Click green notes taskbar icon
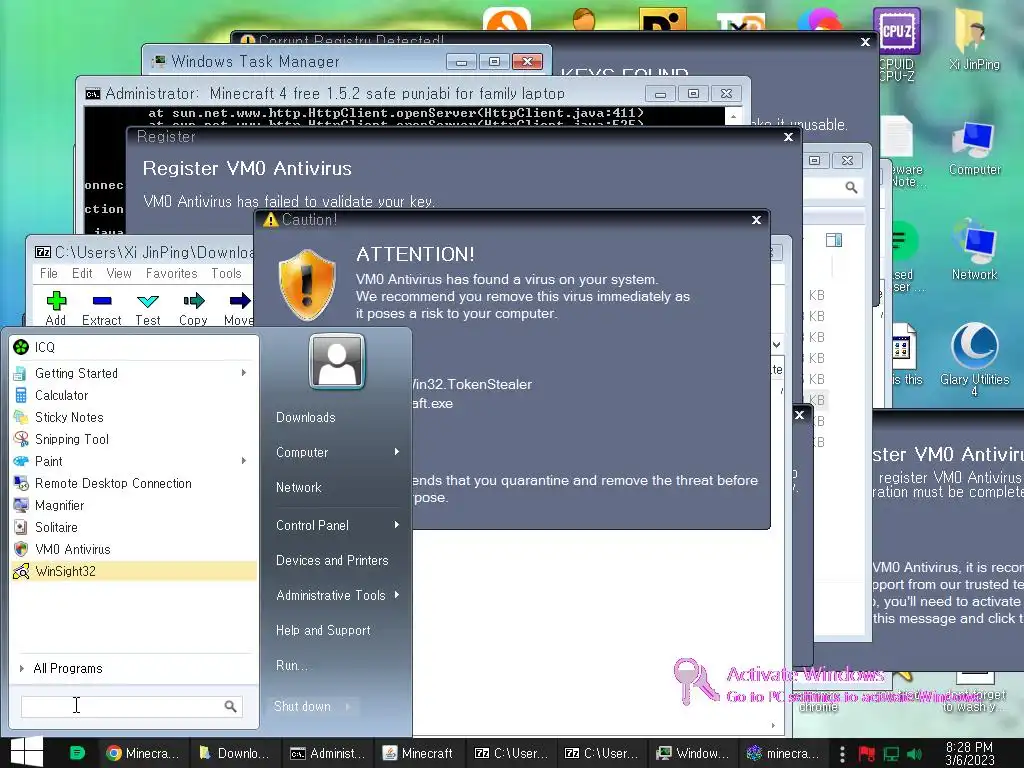Screen dimensions: 1024x768 pos(77,754)
